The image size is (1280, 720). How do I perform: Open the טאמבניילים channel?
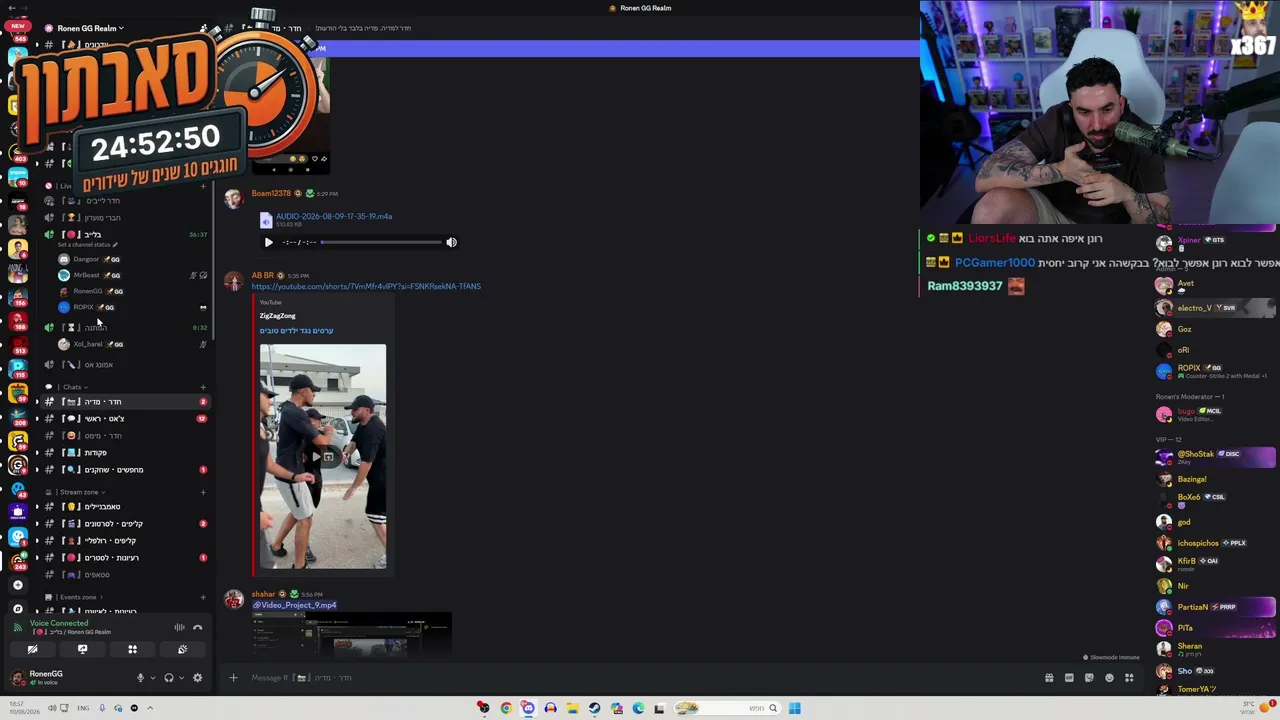pos(125,507)
